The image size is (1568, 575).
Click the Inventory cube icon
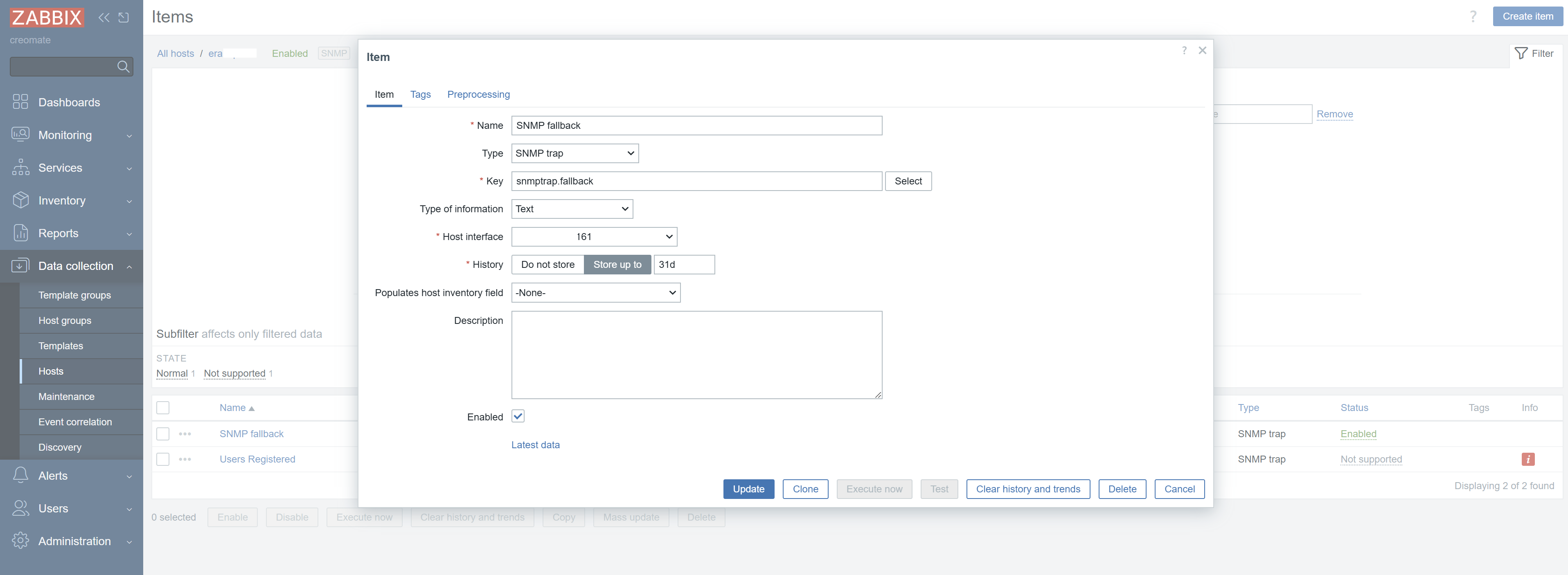[x=20, y=200]
